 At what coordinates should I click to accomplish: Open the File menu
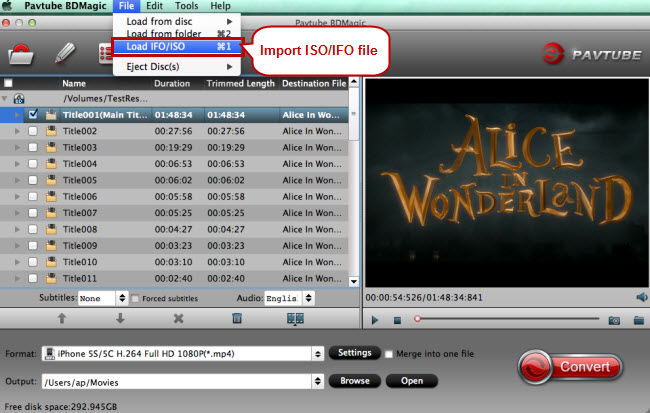click(x=126, y=6)
